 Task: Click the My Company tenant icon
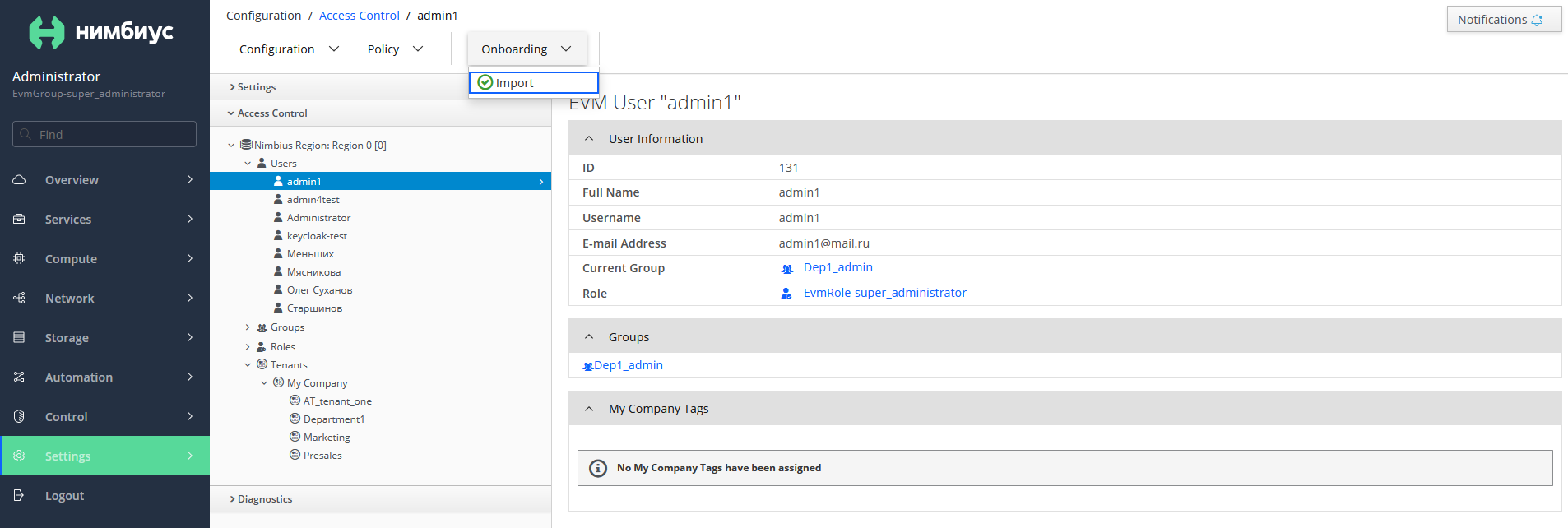click(x=278, y=382)
